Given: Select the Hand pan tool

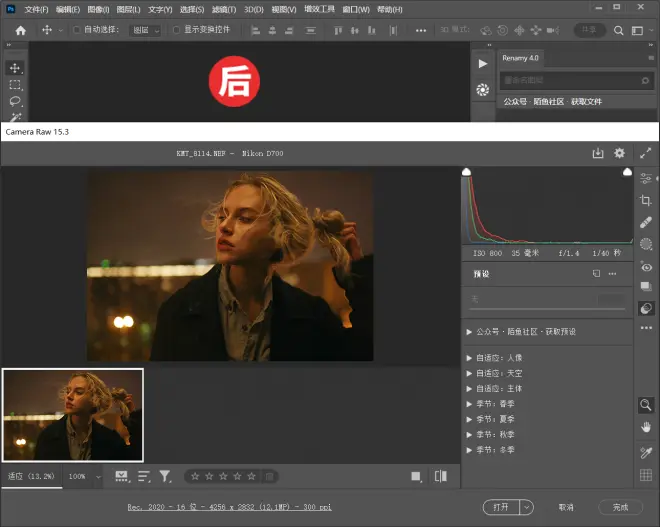Looking at the screenshot, I should [x=646, y=428].
